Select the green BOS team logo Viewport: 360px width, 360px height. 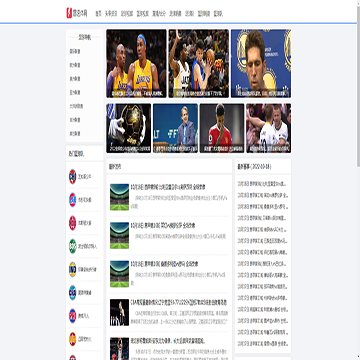pos(72,246)
